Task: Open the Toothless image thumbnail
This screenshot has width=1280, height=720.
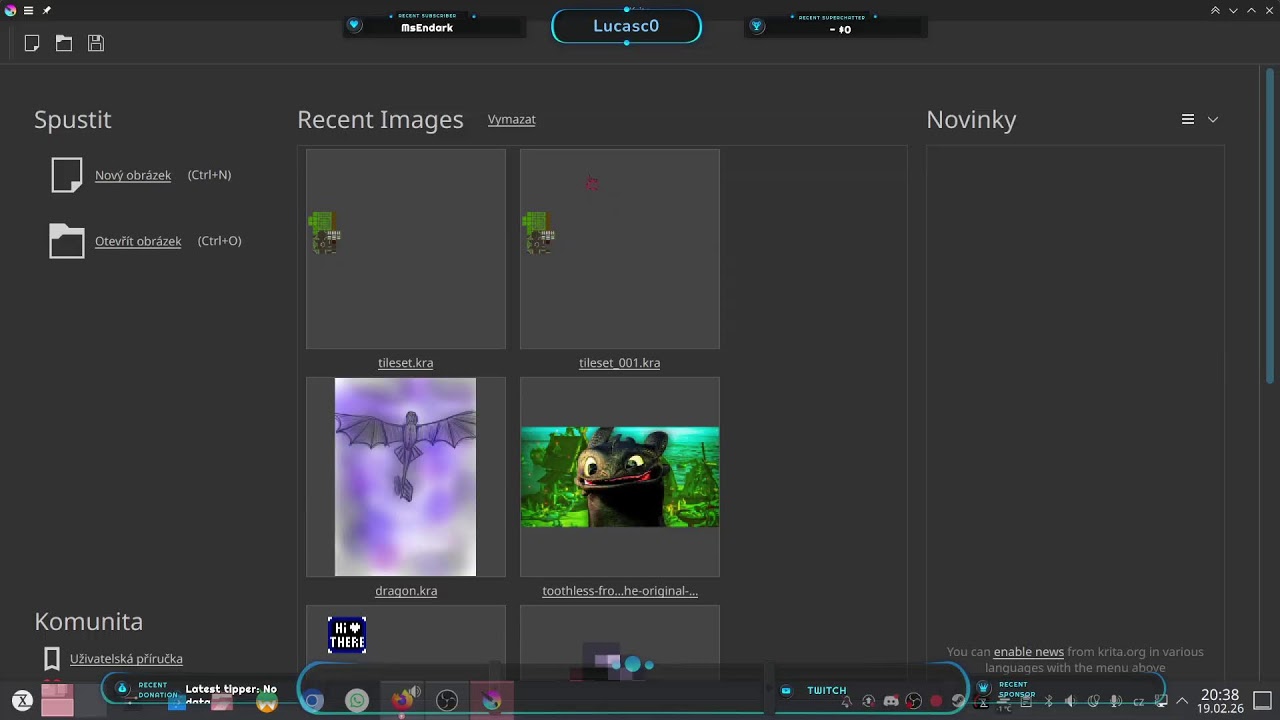Action: coord(620,477)
